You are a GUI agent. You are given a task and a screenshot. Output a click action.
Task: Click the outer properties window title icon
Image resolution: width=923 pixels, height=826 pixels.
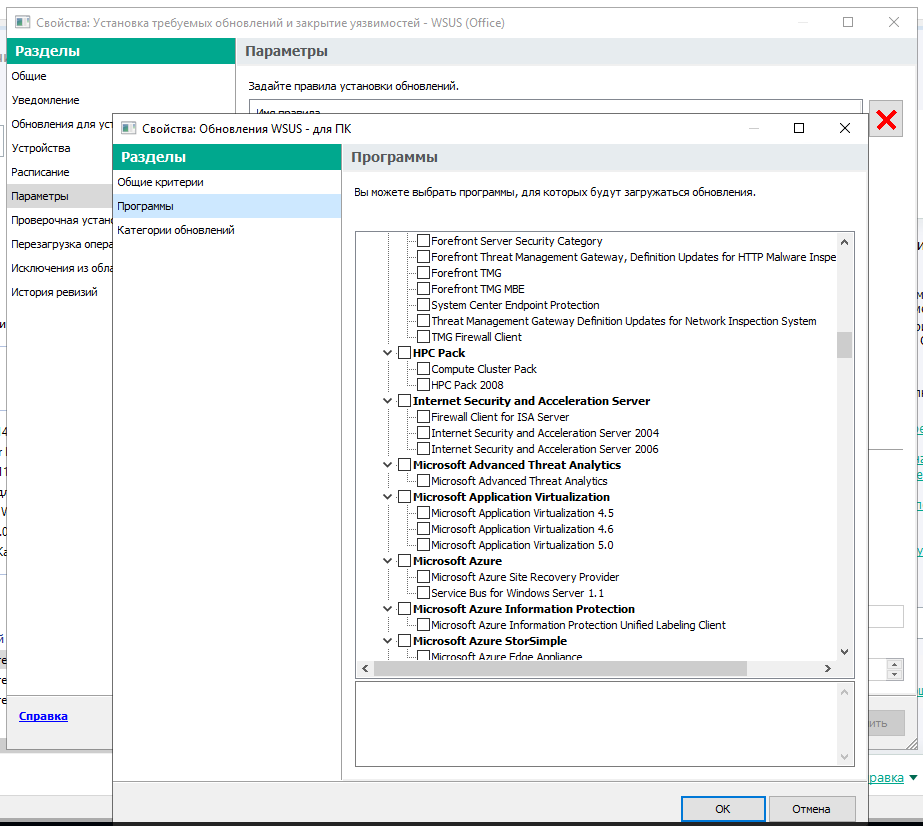[22, 22]
